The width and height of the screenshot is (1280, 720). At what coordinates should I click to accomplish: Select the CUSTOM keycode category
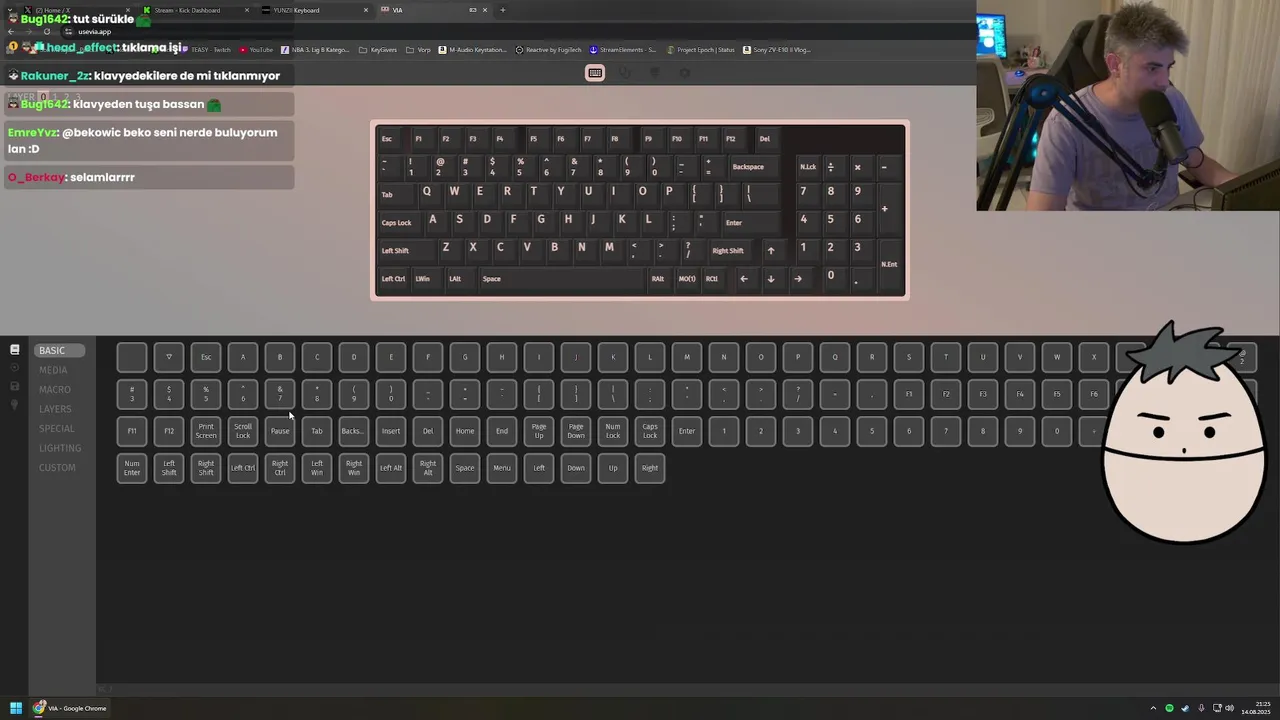tap(57, 467)
